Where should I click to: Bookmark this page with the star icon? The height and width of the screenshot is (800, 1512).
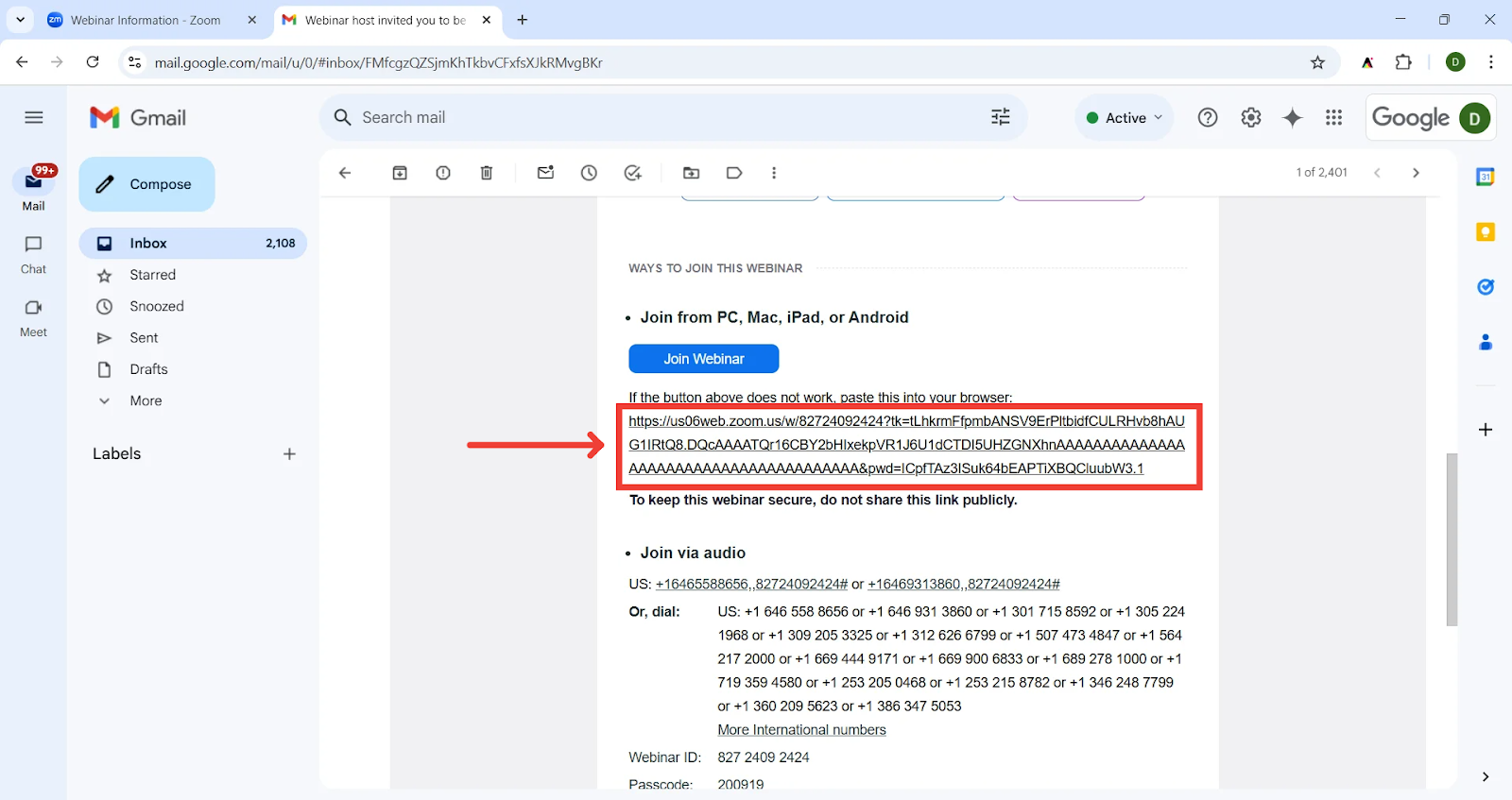pyautogui.click(x=1317, y=62)
